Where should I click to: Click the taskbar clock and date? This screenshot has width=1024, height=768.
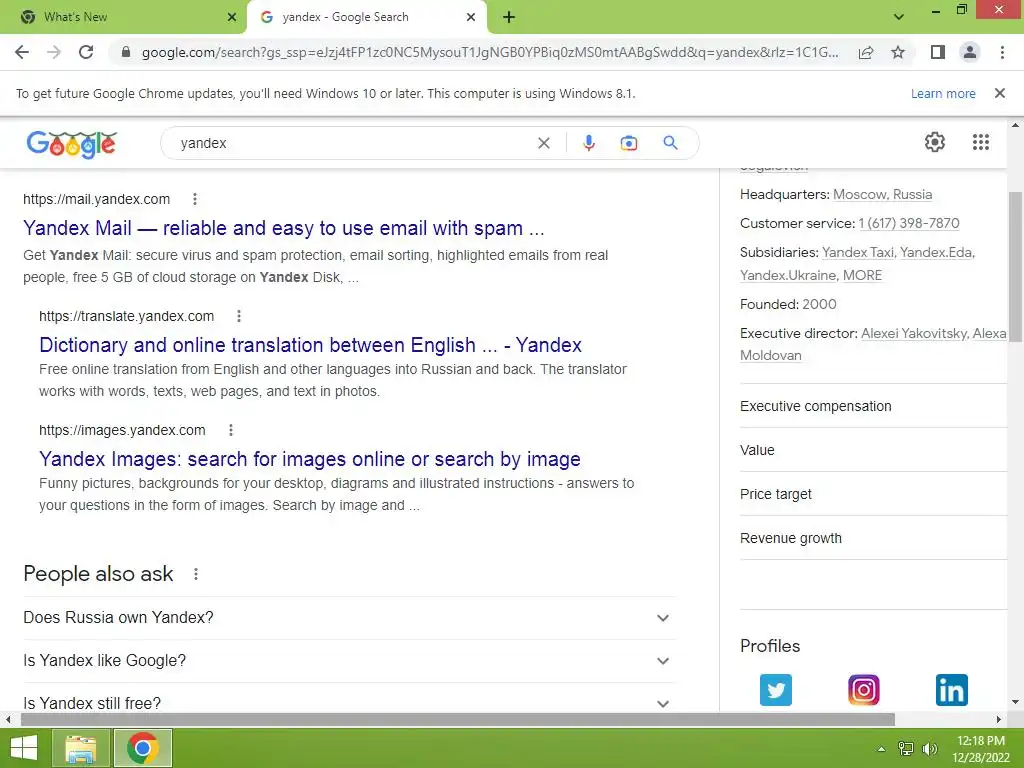click(x=980, y=749)
